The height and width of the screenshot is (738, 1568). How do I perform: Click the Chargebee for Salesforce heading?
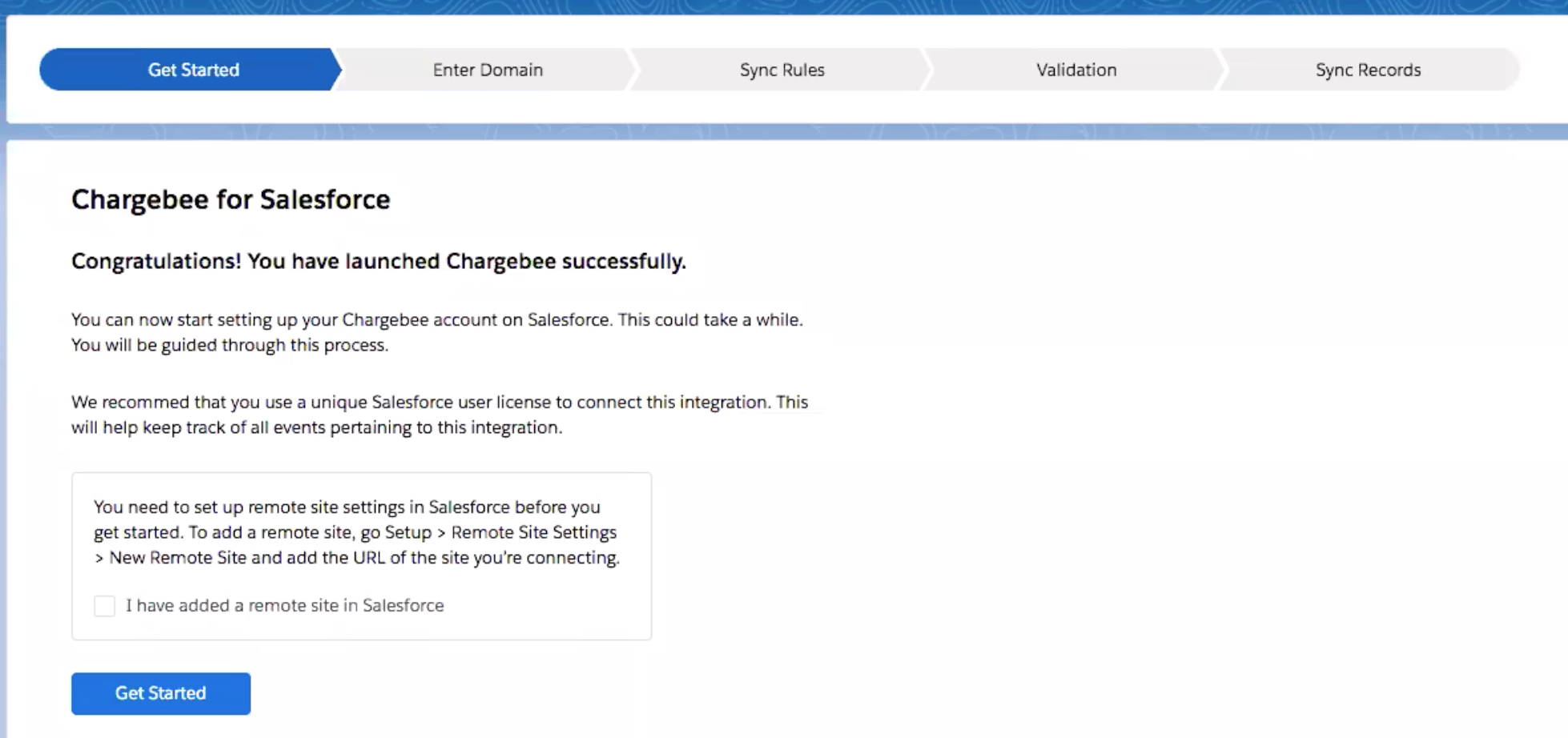tap(231, 199)
